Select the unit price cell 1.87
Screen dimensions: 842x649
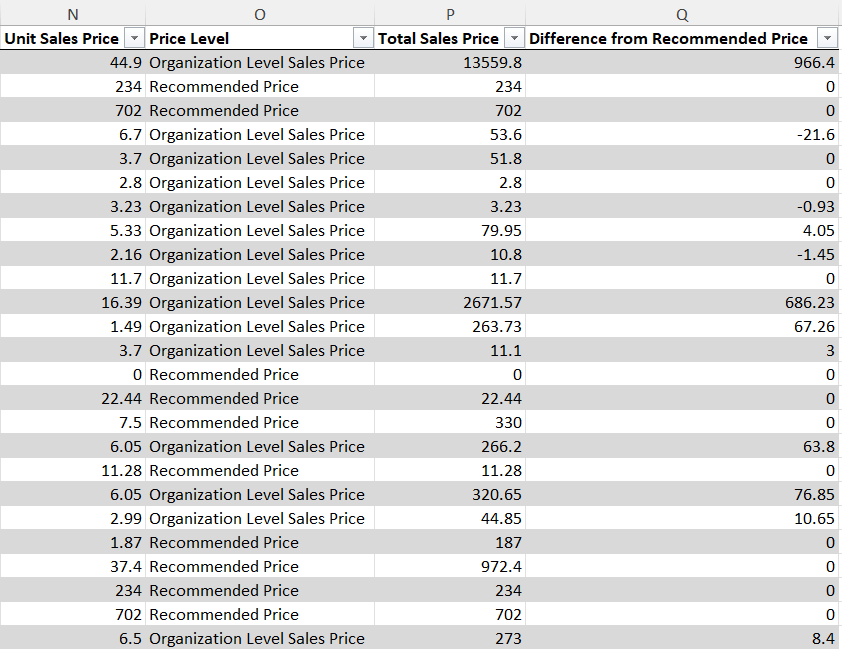(72, 542)
